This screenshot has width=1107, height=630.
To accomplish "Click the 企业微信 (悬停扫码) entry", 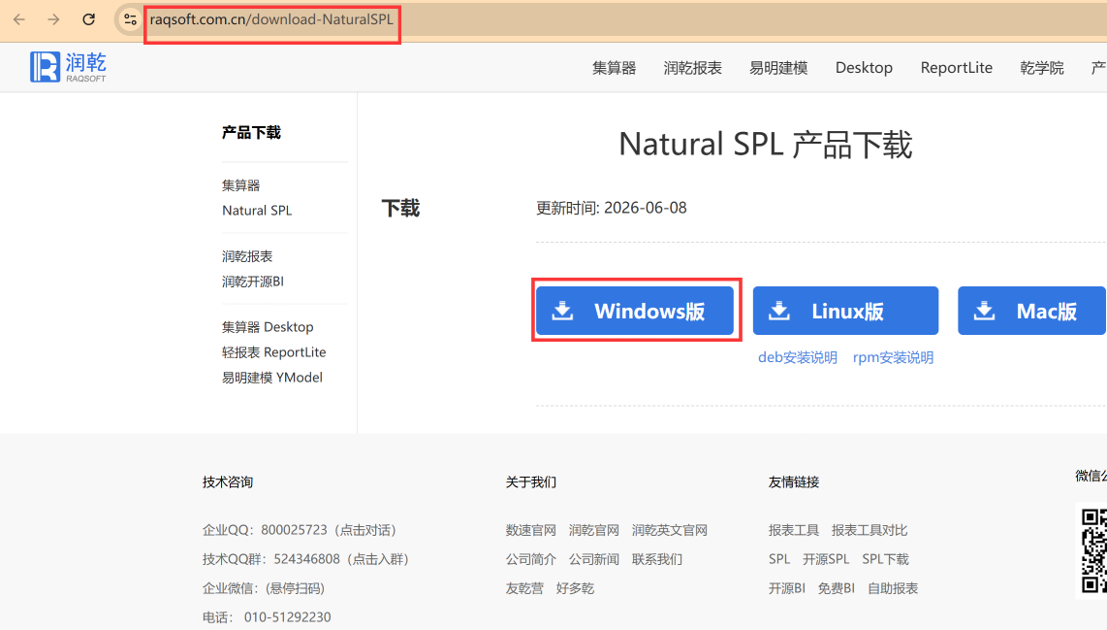I will point(263,588).
